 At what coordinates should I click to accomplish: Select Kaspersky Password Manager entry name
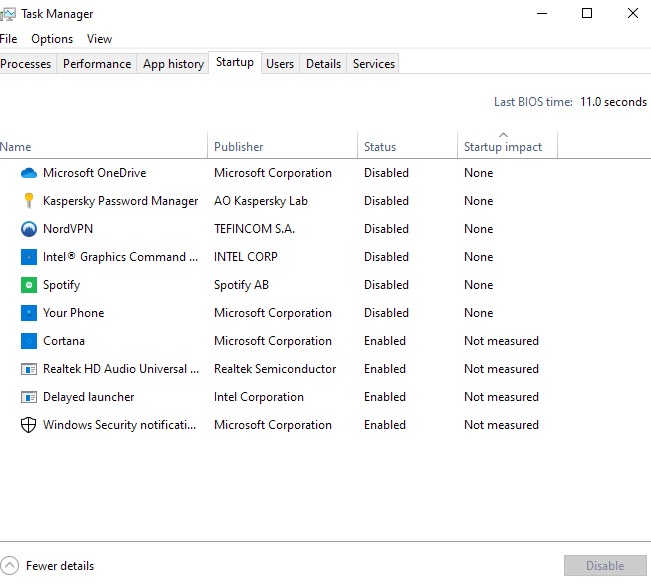(120, 201)
